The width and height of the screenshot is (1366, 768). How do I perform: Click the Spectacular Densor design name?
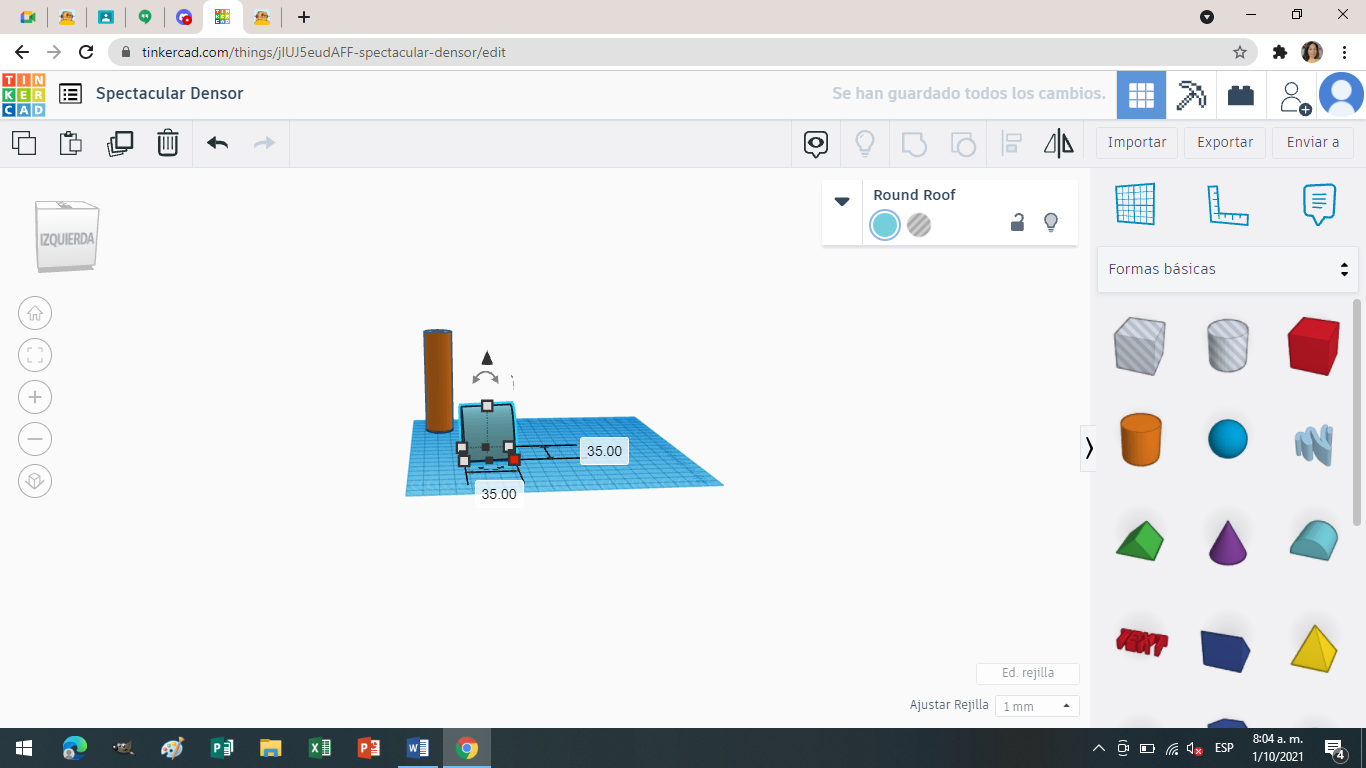pyautogui.click(x=170, y=93)
